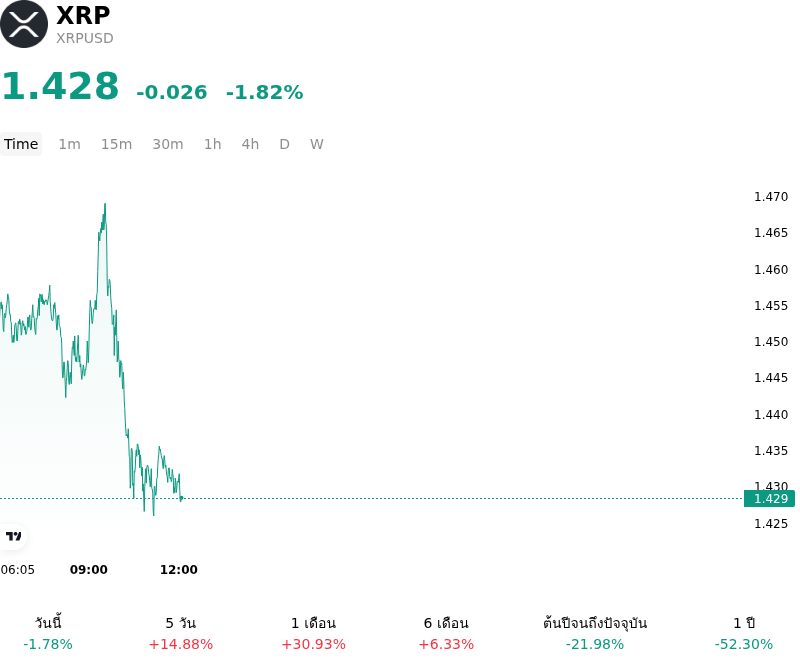This screenshot has height=664, width=800.
Task: Show the 6 เดือน range performance
Action: click(x=446, y=633)
